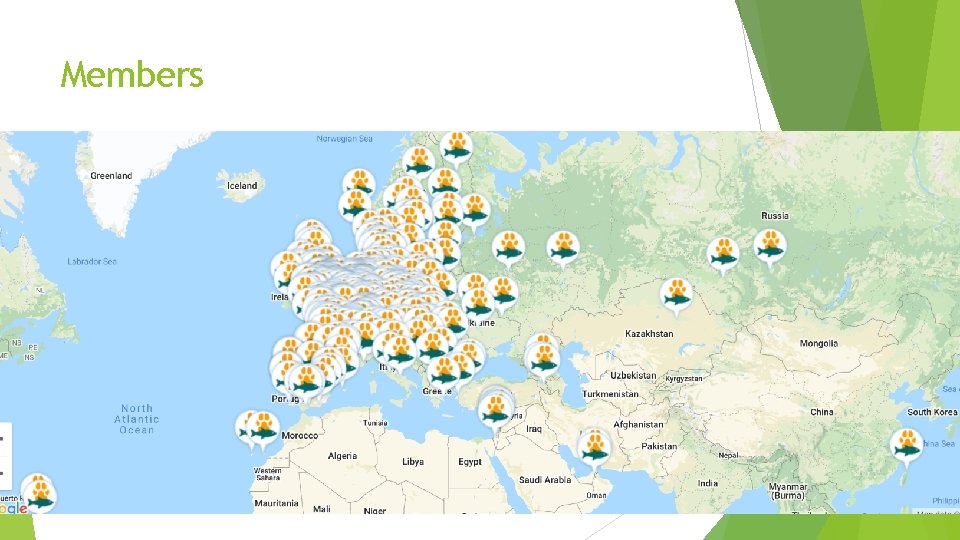Click the right-hand marker off Morocco's coast

(264, 429)
